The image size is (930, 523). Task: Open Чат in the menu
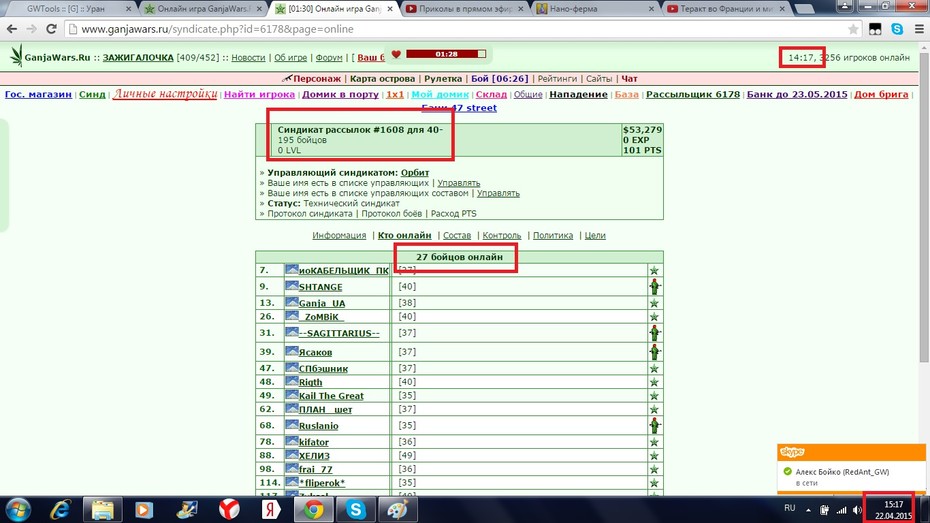629,78
